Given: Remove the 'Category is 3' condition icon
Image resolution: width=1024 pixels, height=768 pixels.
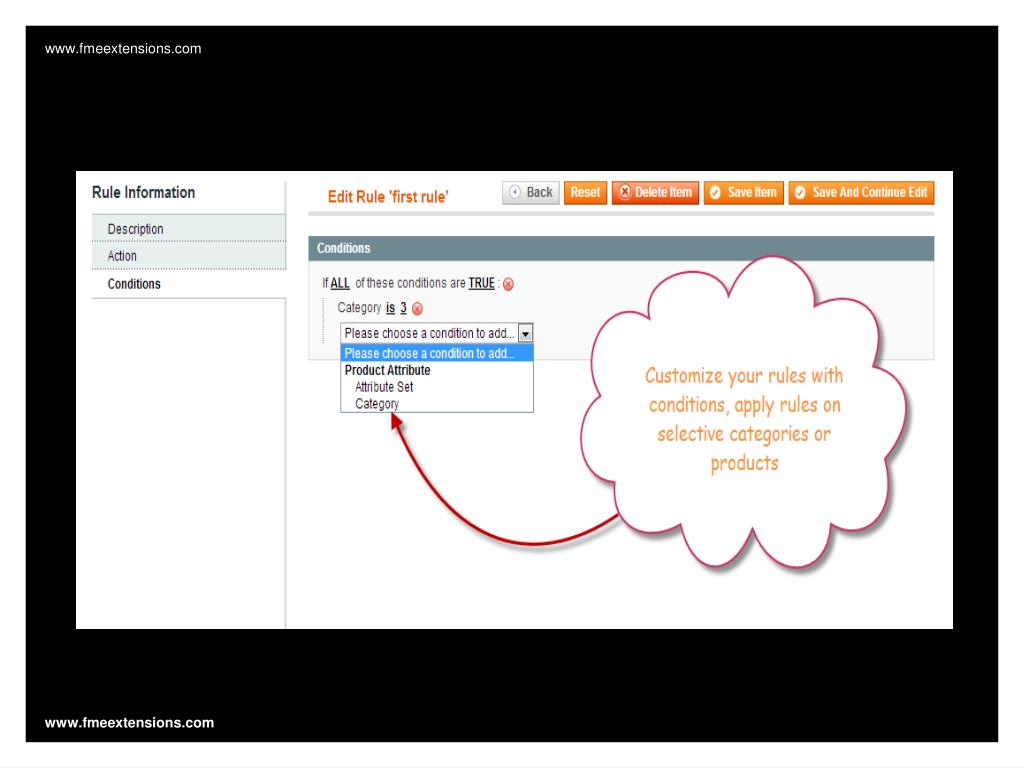Looking at the screenshot, I should (x=417, y=309).
